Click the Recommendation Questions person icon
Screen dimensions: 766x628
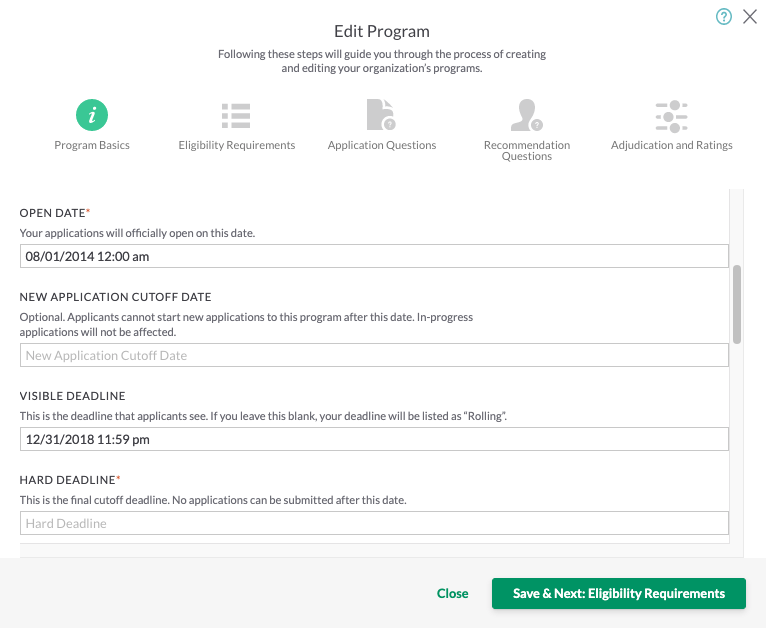(x=526, y=115)
